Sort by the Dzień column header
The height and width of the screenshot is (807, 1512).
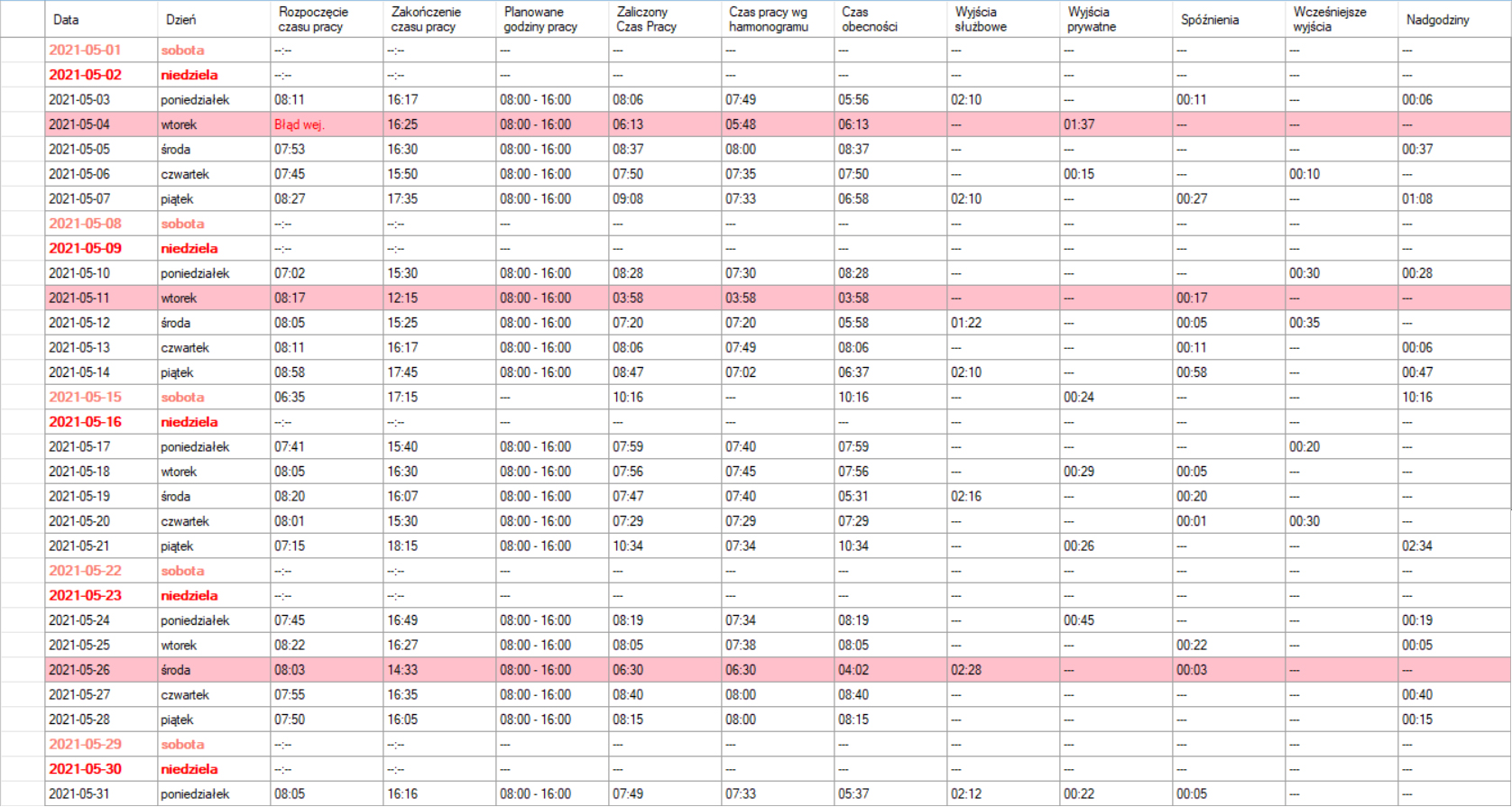[214, 19]
